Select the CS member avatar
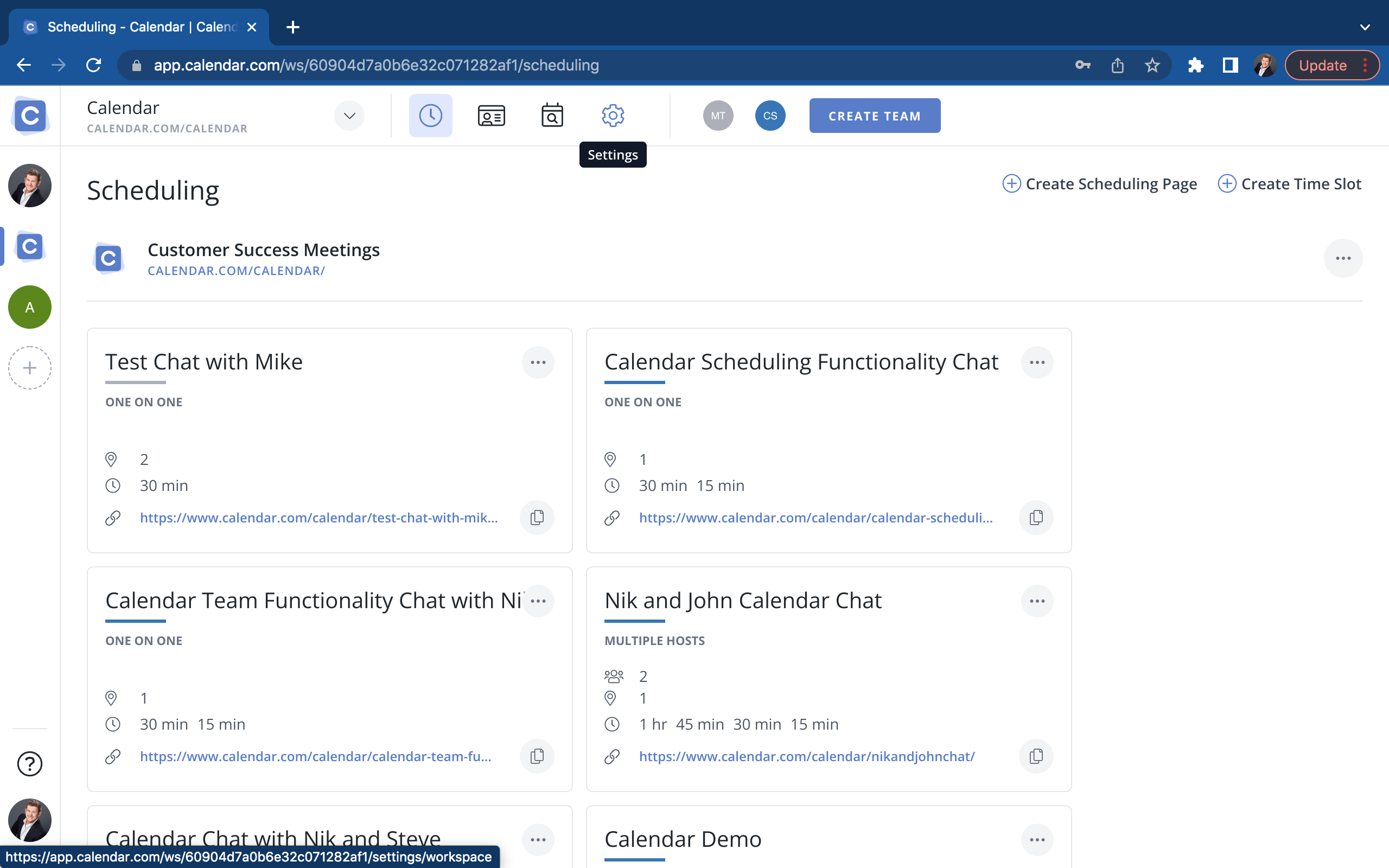This screenshot has height=868, width=1389. click(x=770, y=116)
